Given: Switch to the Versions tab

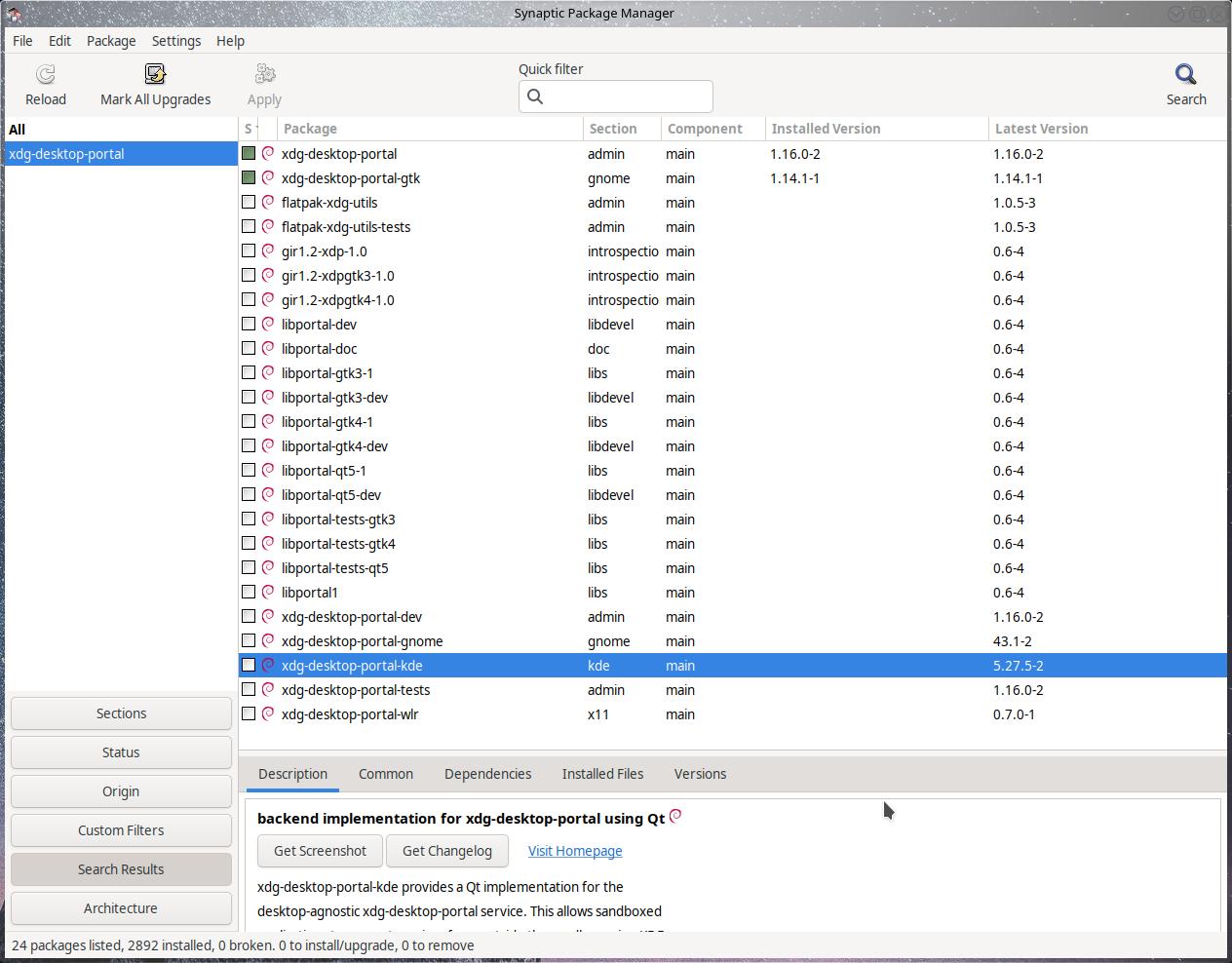Looking at the screenshot, I should point(700,774).
